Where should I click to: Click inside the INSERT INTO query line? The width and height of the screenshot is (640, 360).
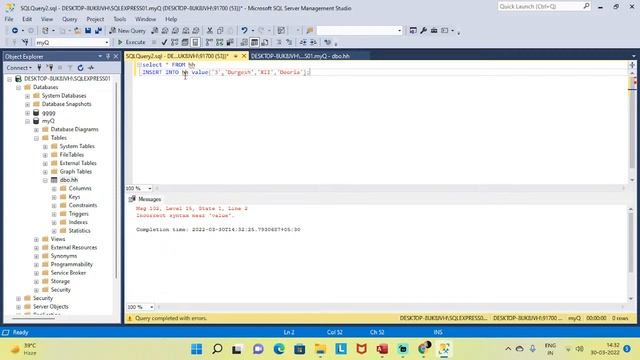click(226, 72)
